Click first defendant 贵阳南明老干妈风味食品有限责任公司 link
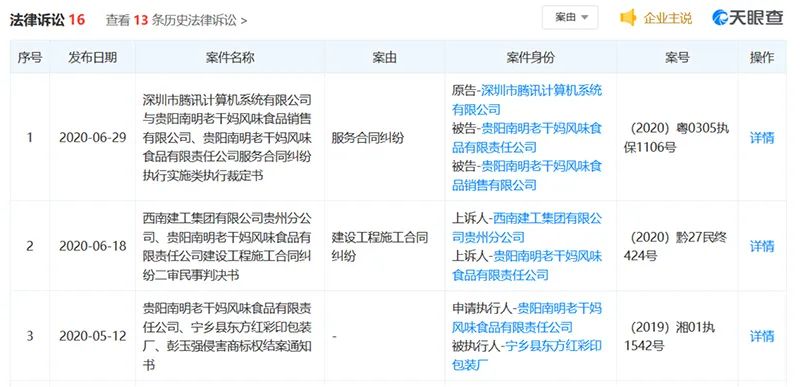 527,138
